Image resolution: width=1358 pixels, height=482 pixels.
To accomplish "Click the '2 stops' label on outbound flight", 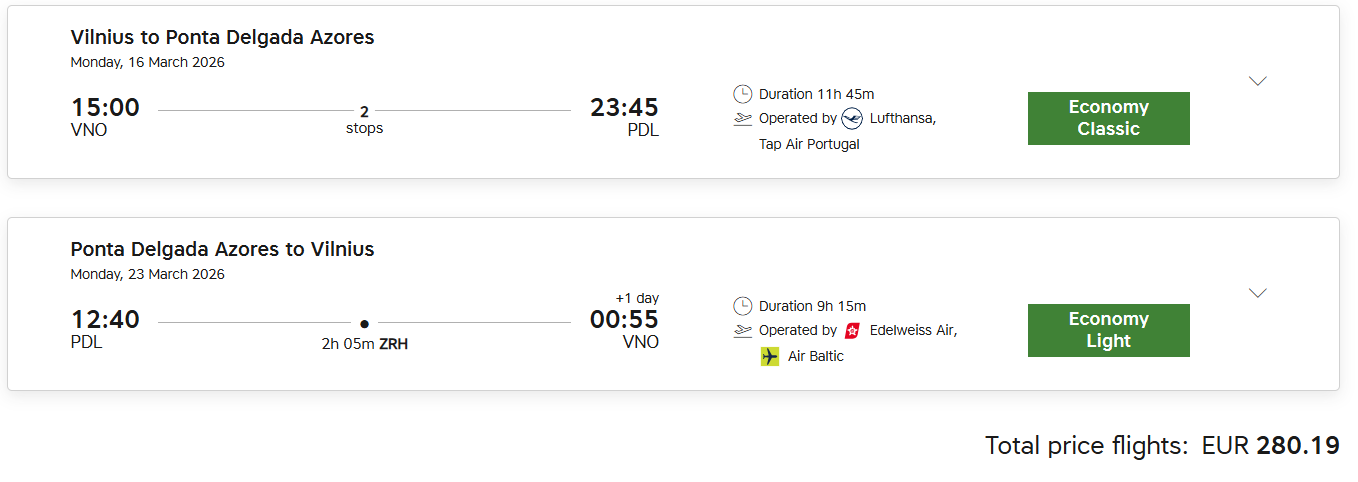I will (364, 120).
